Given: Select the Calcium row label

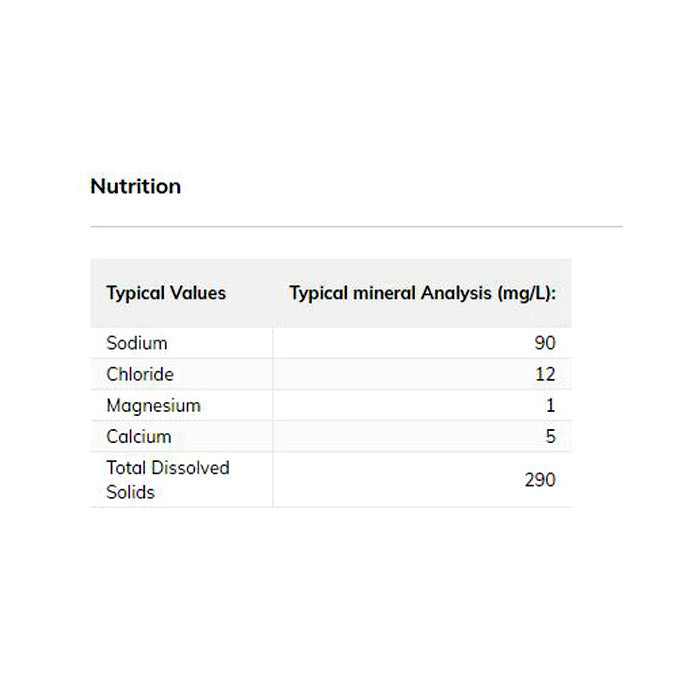Looking at the screenshot, I should point(139,436).
